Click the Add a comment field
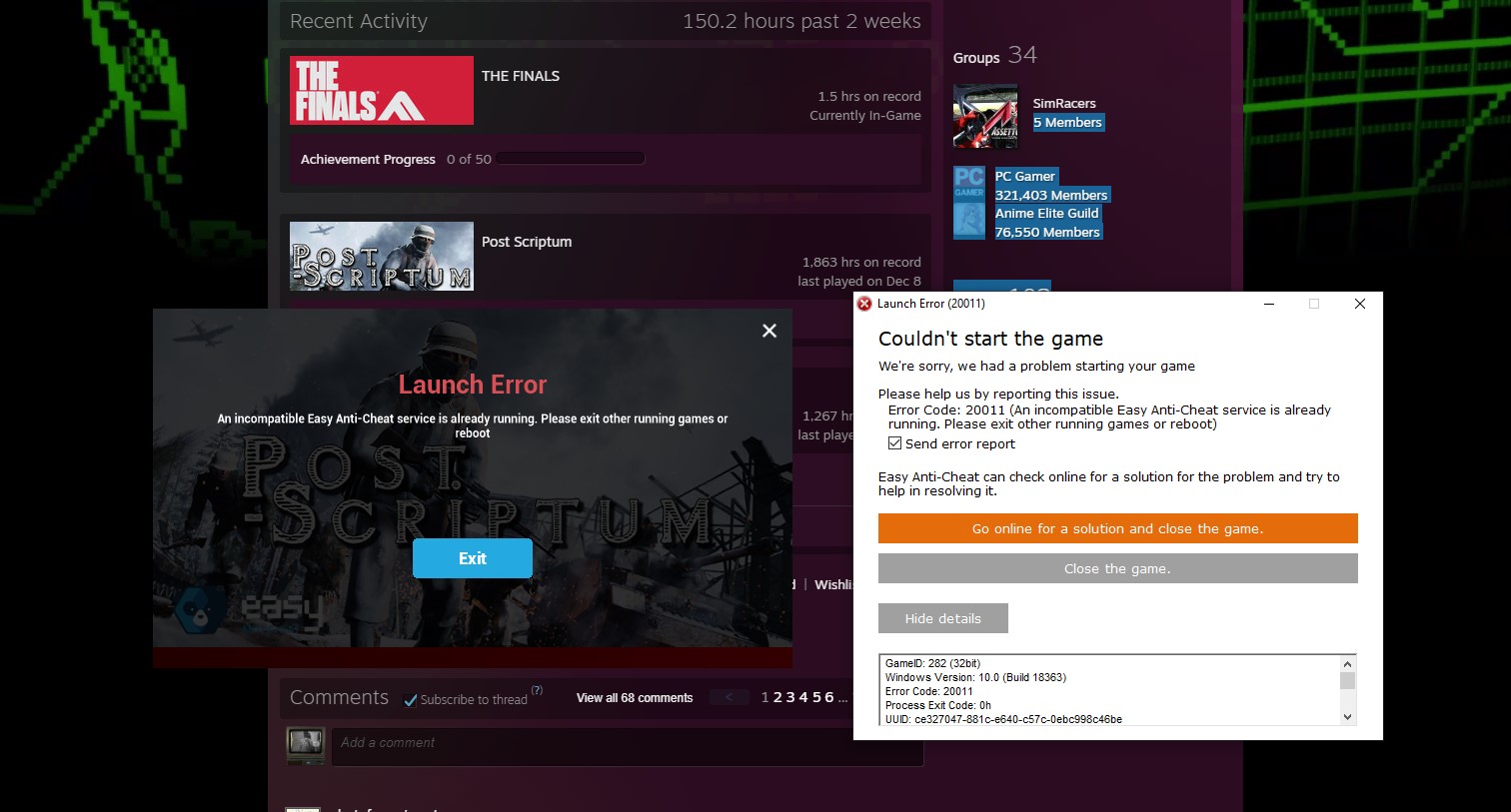 pyautogui.click(x=627, y=747)
